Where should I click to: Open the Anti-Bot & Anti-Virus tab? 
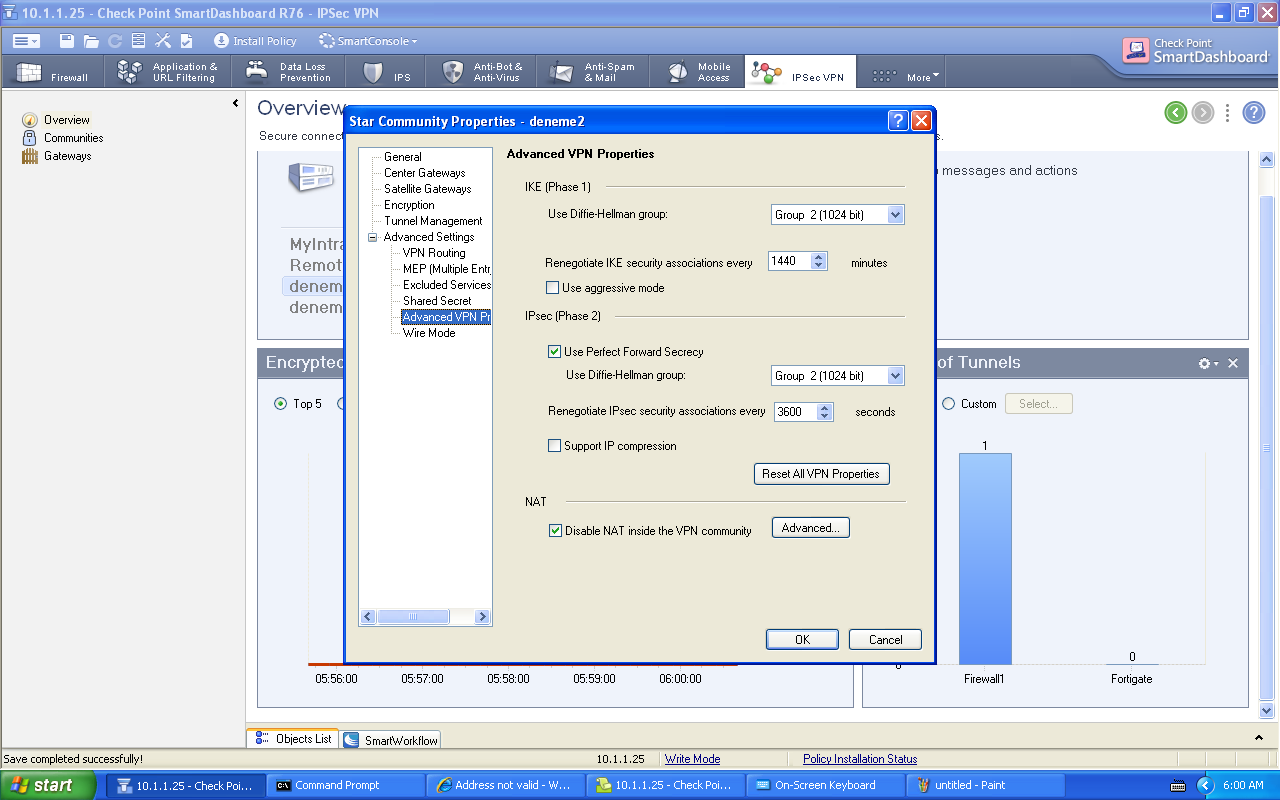pyautogui.click(x=482, y=72)
